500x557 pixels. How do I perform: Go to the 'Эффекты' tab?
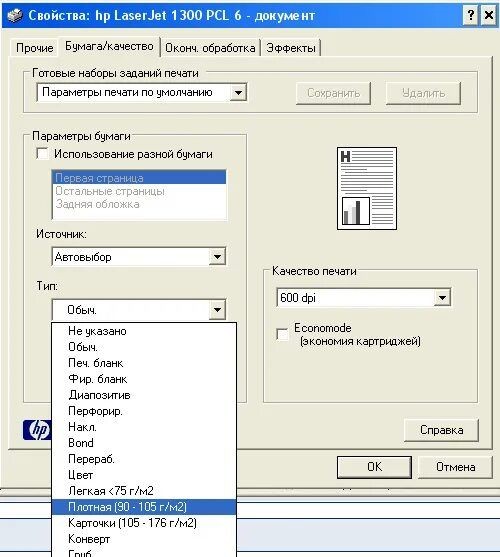pos(291,48)
